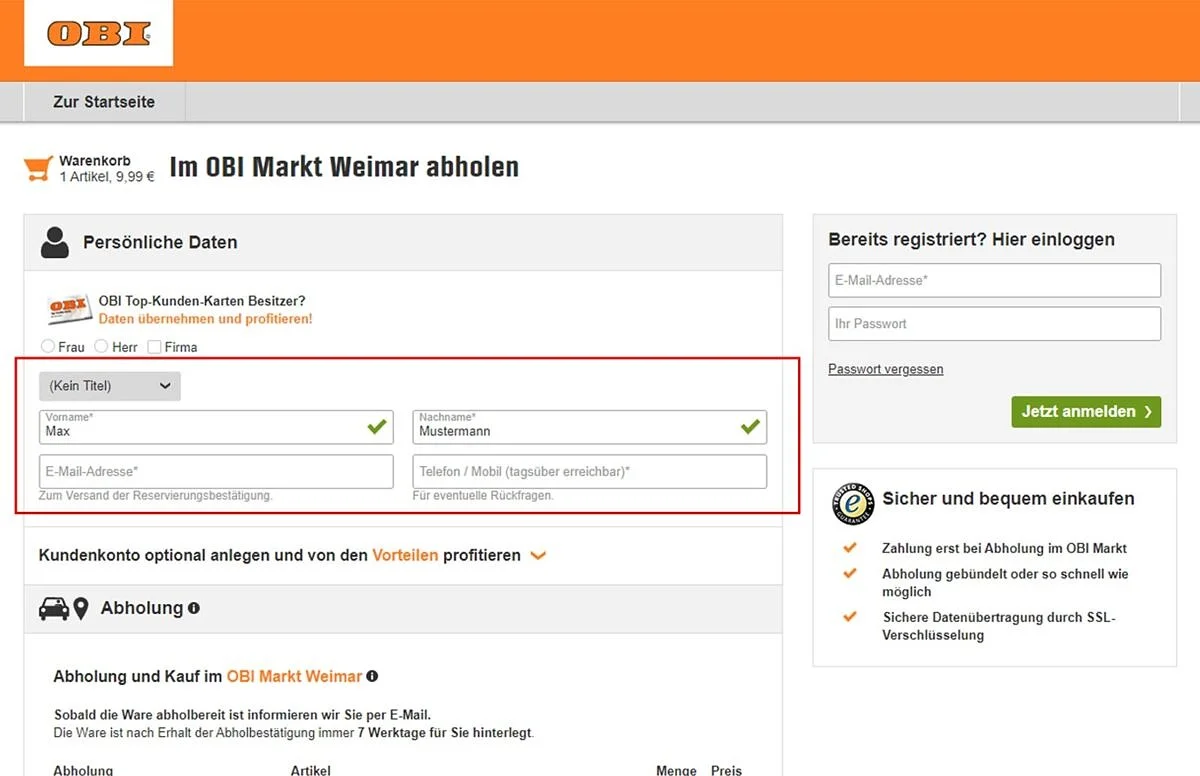Click 'Im OBI Markt Weimar abholen' heading

click(x=344, y=167)
